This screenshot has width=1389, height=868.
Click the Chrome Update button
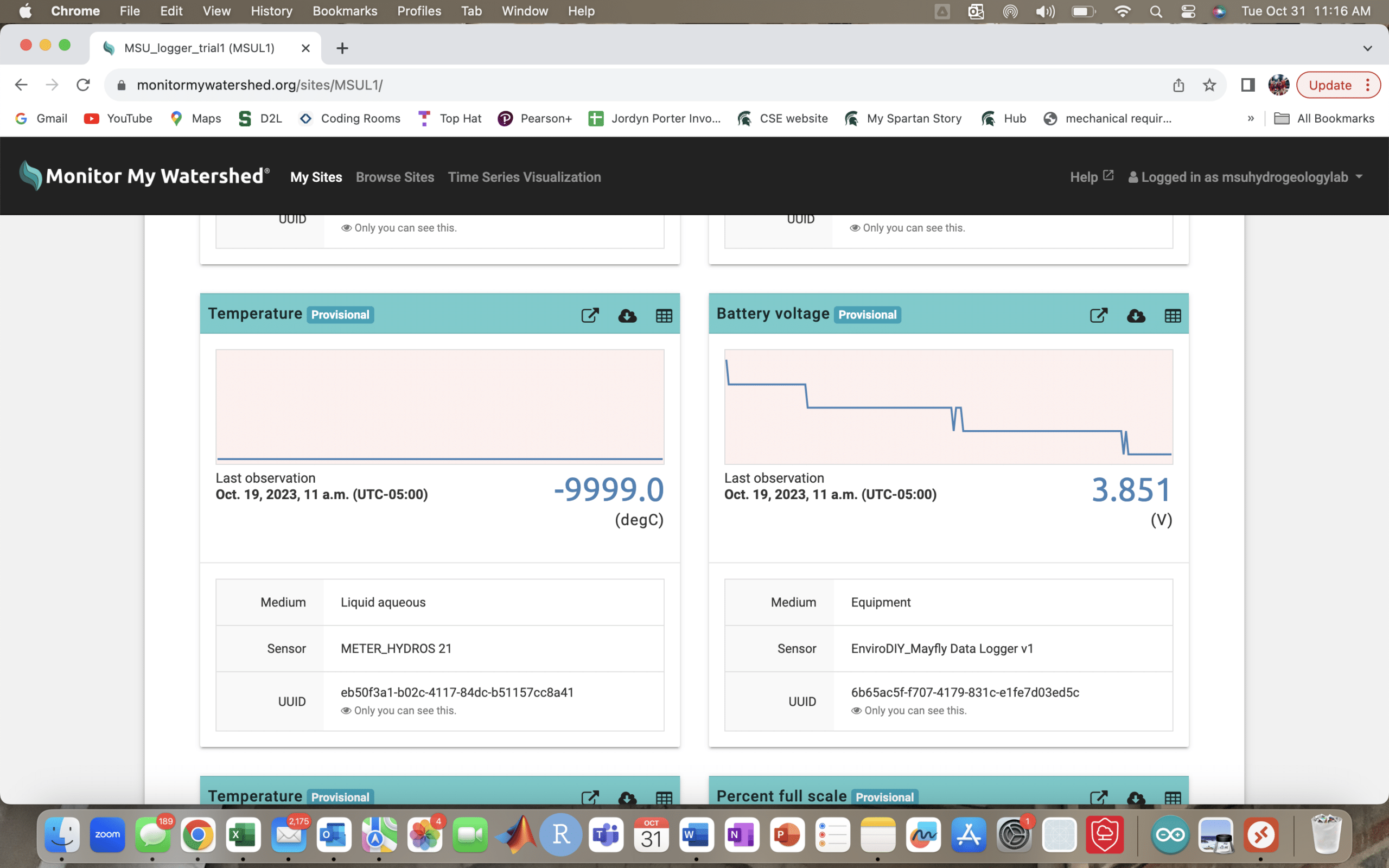click(x=1330, y=85)
